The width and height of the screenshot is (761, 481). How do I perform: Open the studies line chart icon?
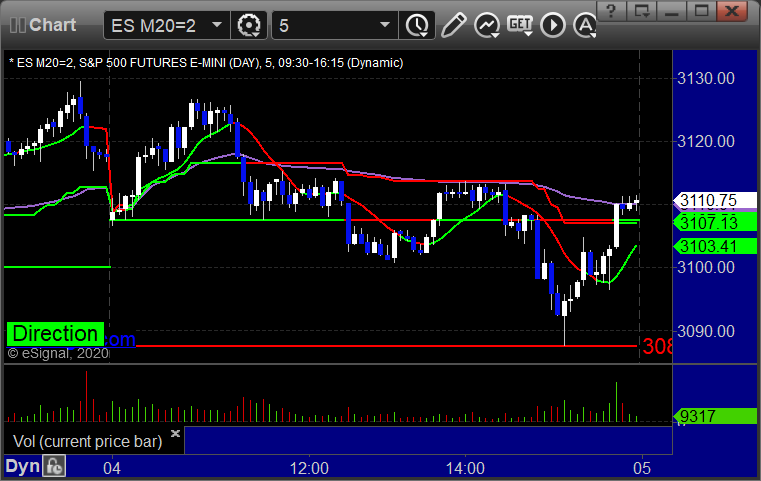[x=487, y=25]
